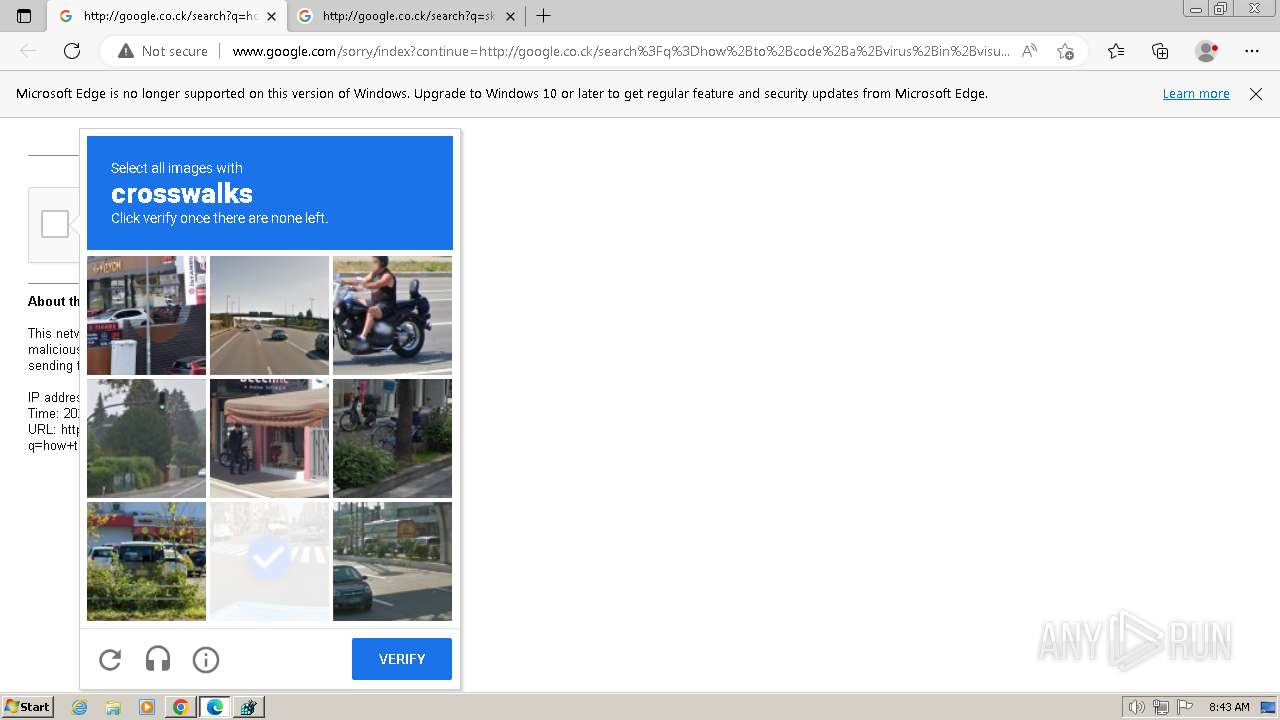Open File Explorer from taskbar
1280x720 pixels.
coord(113,707)
